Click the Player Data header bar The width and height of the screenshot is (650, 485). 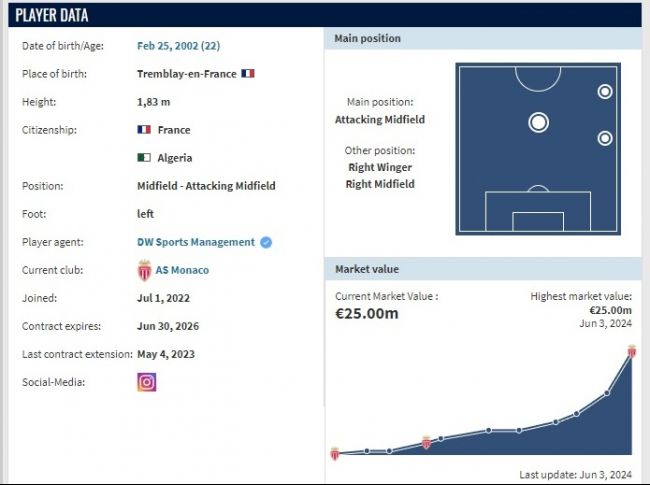tap(325, 15)
